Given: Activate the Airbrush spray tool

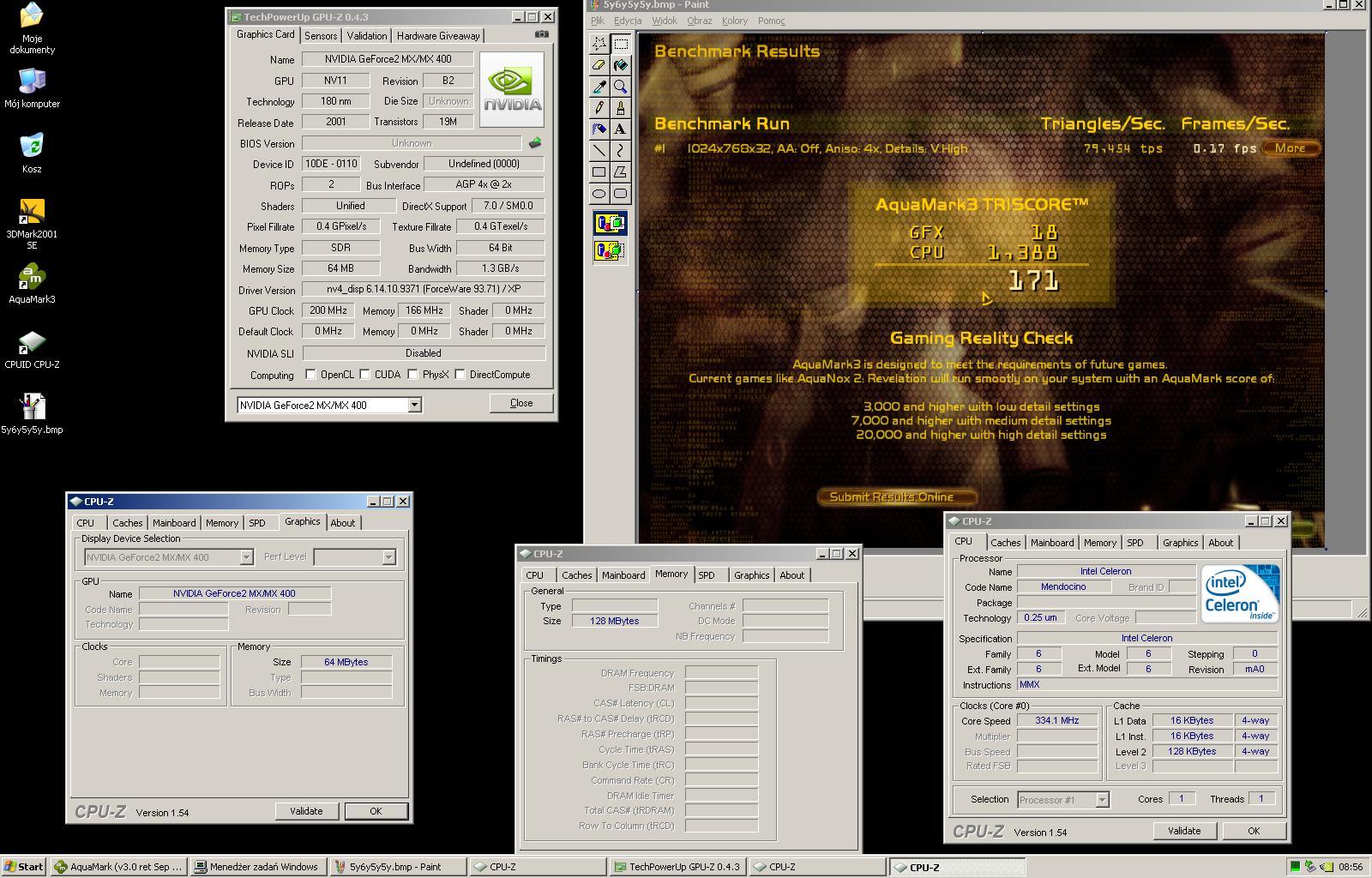Looking at the screenshot, I should (x=599, y=129).
